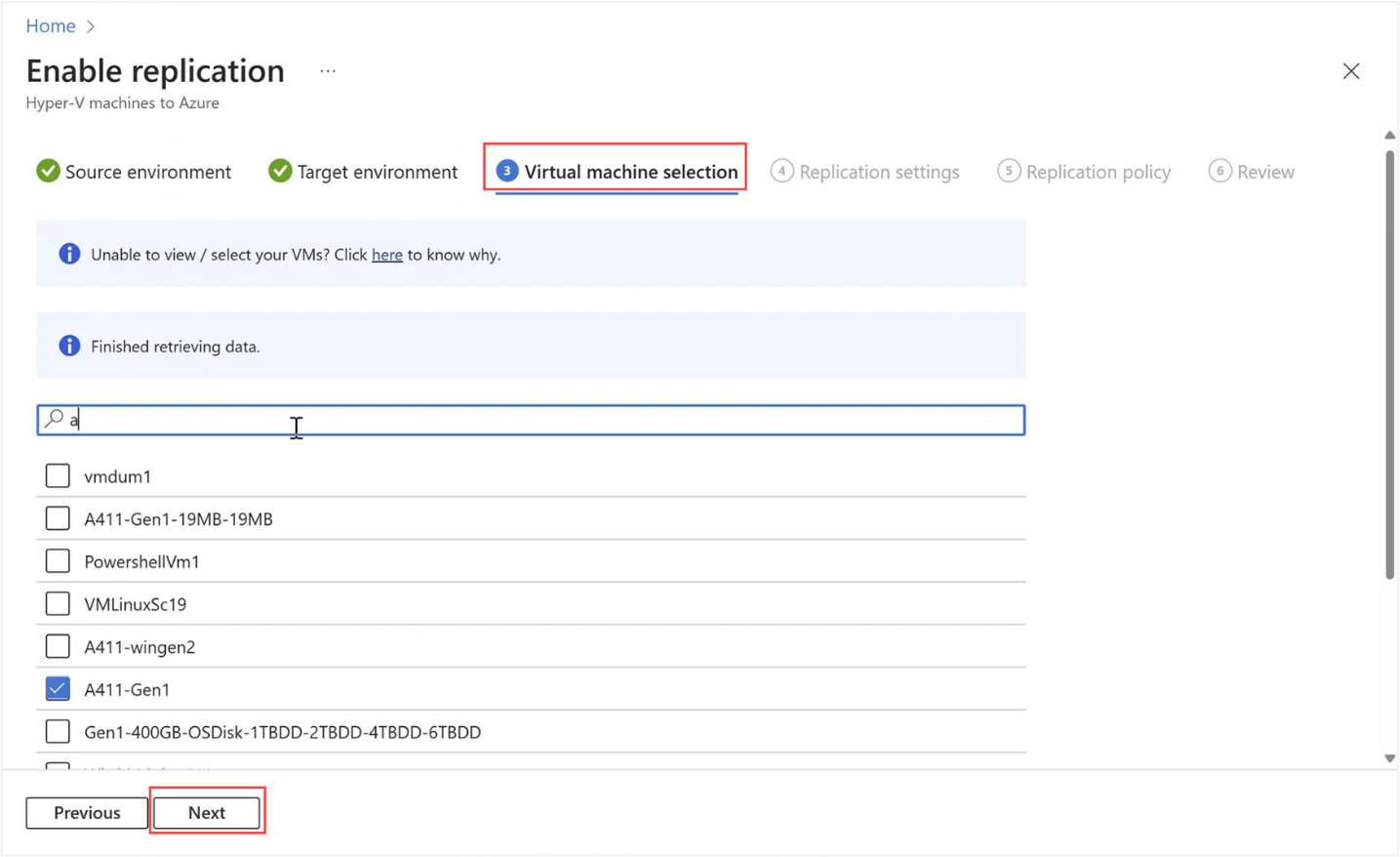The height and width of the screenshot is (857, 1400).
Task: Check the PowershellVm1 checkbox
Action: [58, 560]
